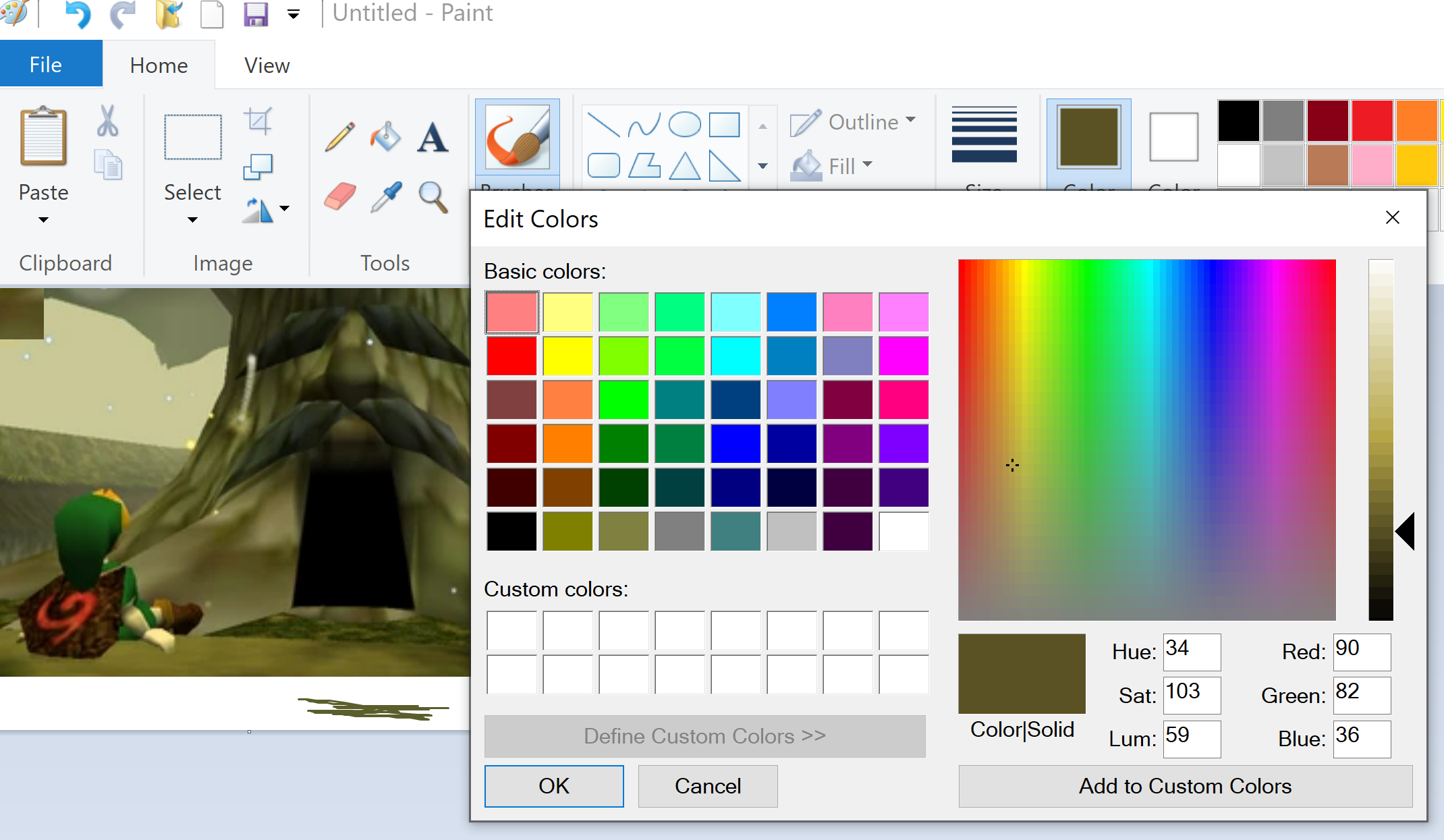Select the Right triangle shape
Image resolution: width=1444 pixels, height=840 pixels.
(x=725, y=166)
